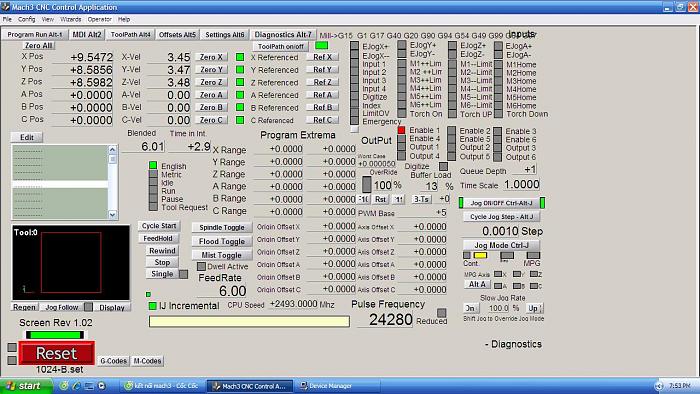Click the Jog Mode Ctrl-J button

[501, 245]
